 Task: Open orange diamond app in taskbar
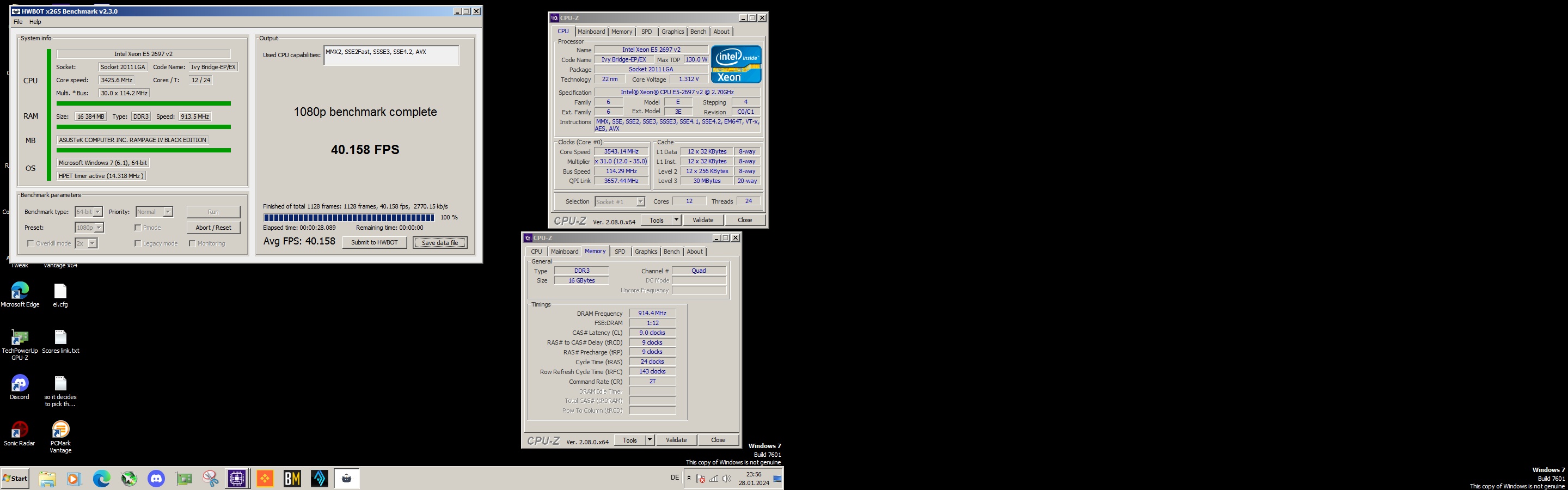click(265, 479)
